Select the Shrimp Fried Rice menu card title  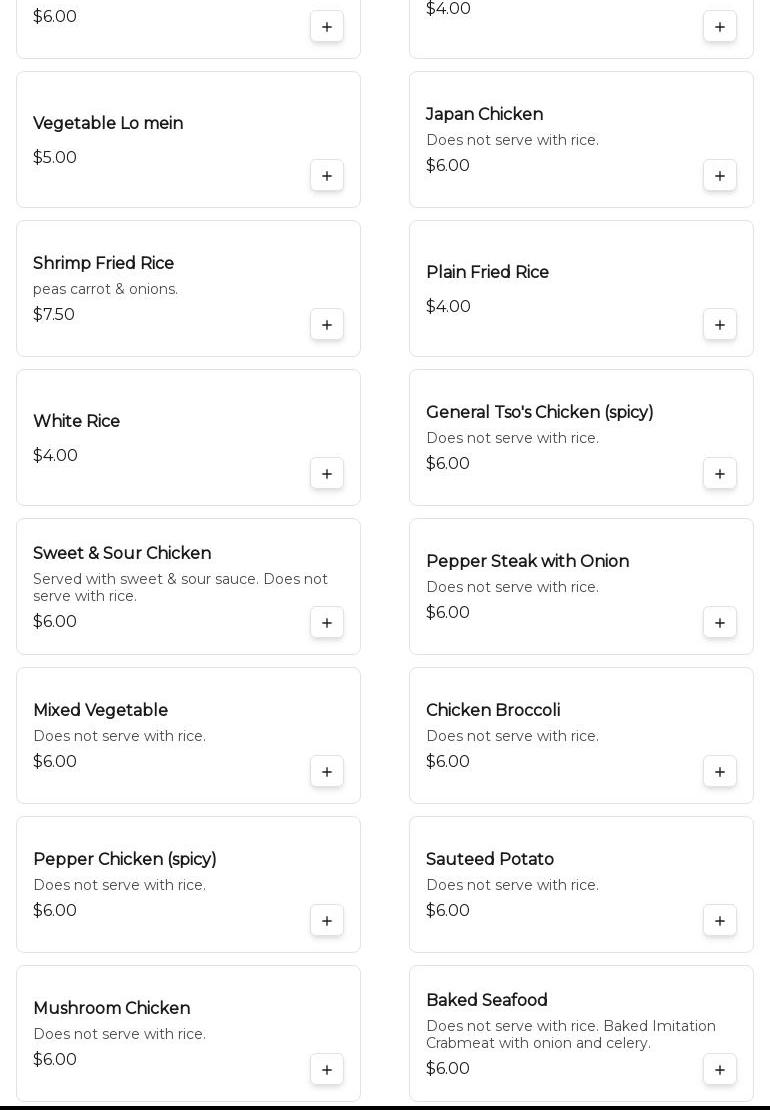[104, 263]
